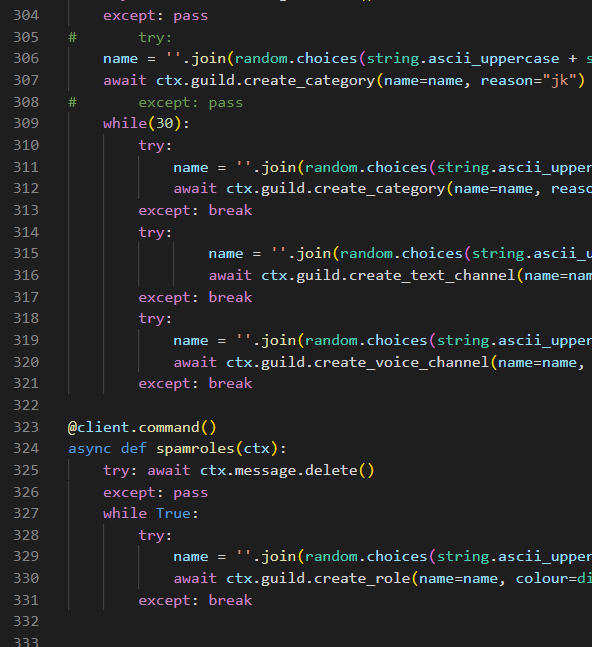Click 'break' on line 321
This screenshot has height=647, width=592.
tap(230, 383)
